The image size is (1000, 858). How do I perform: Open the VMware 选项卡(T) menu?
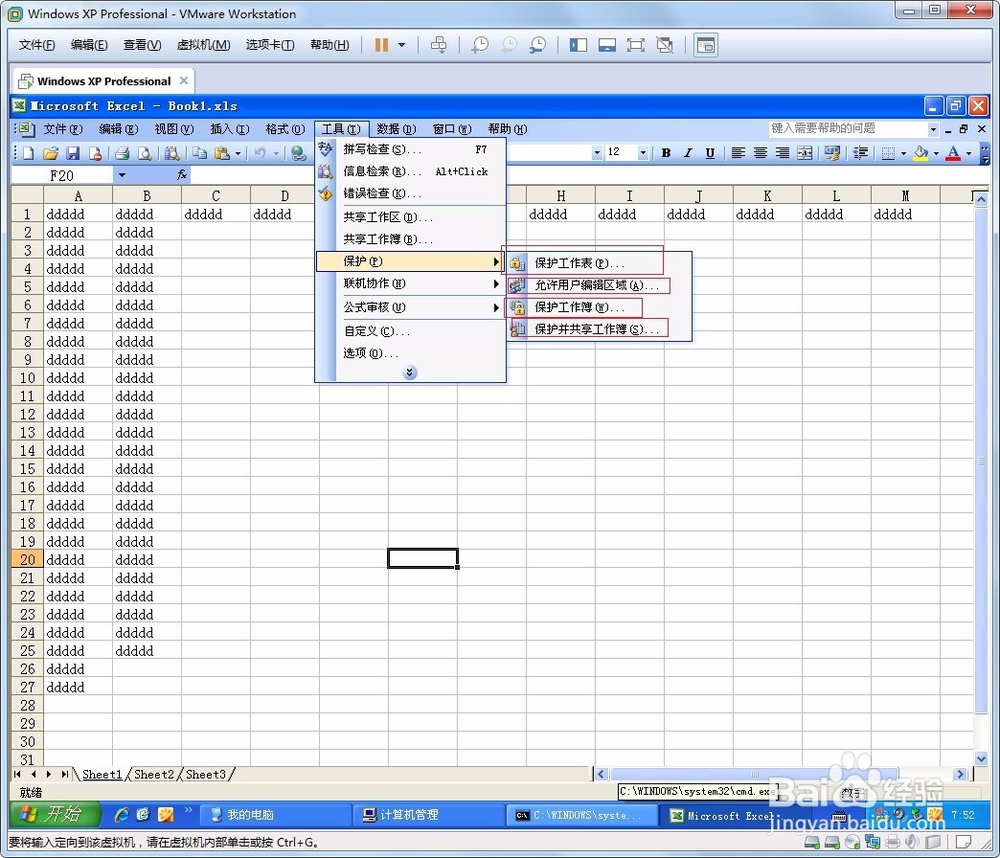click(270, 45)
